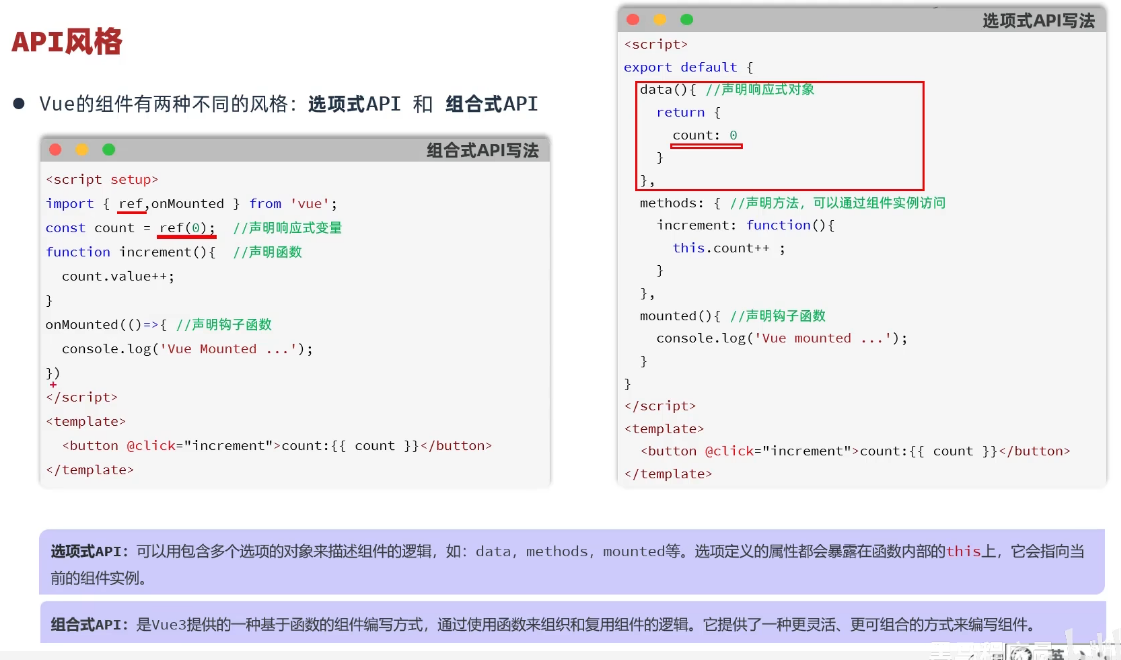1121x660 pixels.
Task: Click '</script>' in 选项式API写法 window
Action: (660, 406)
